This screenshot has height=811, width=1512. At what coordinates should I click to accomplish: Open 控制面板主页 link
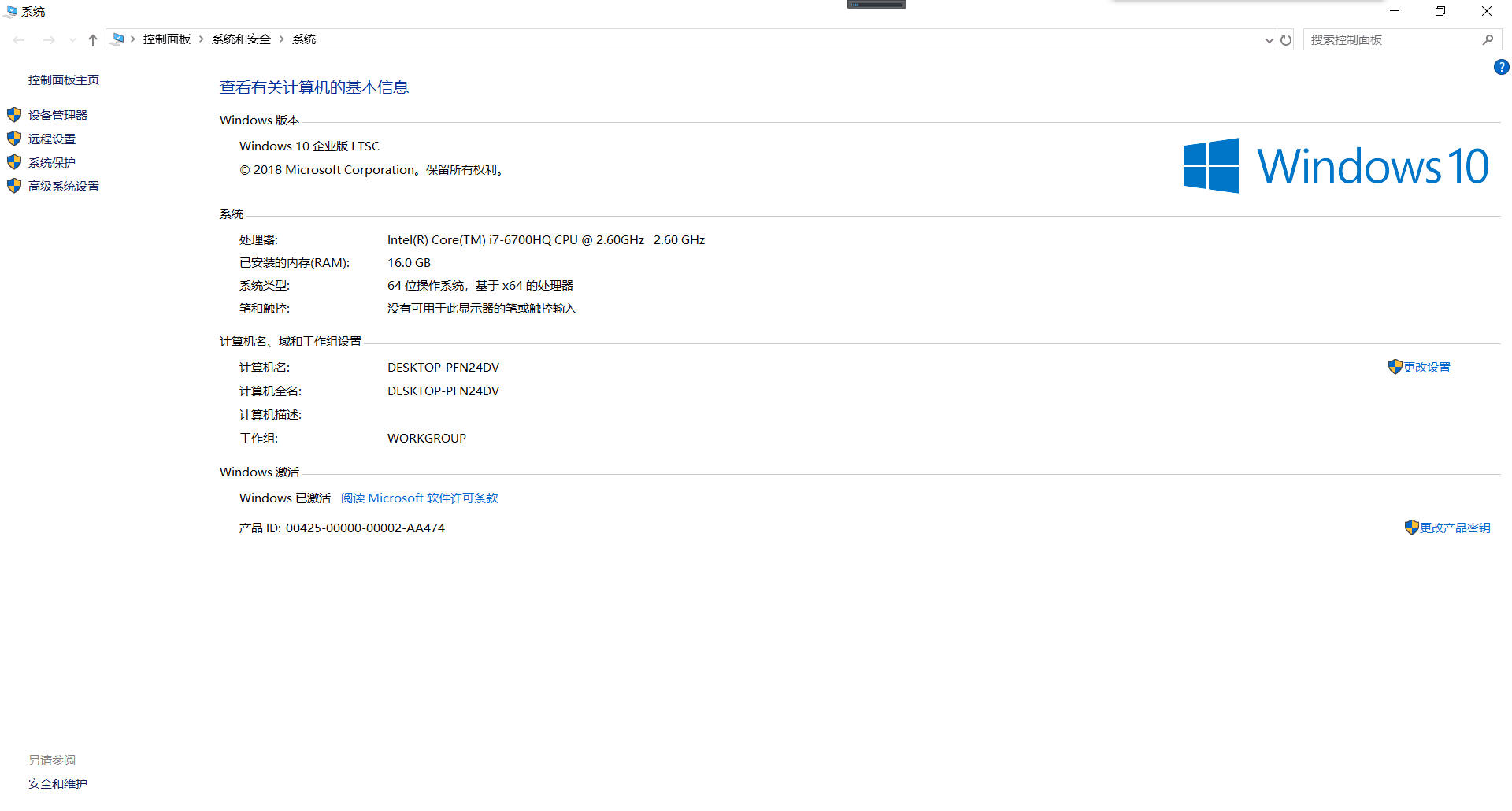pos(64,80)
